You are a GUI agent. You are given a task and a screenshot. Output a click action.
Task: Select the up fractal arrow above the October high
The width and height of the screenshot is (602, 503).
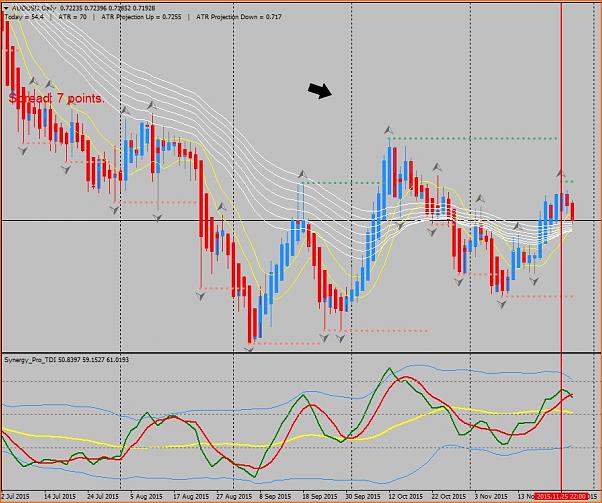tap(389, 130)
